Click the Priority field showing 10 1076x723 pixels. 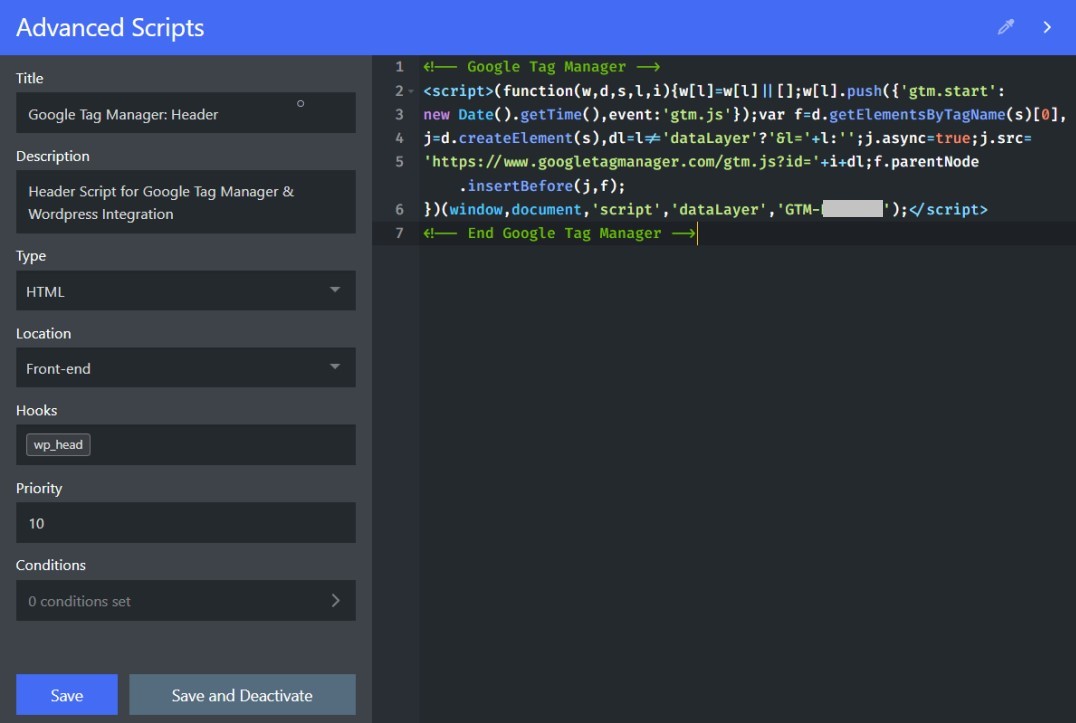[186, 522]
